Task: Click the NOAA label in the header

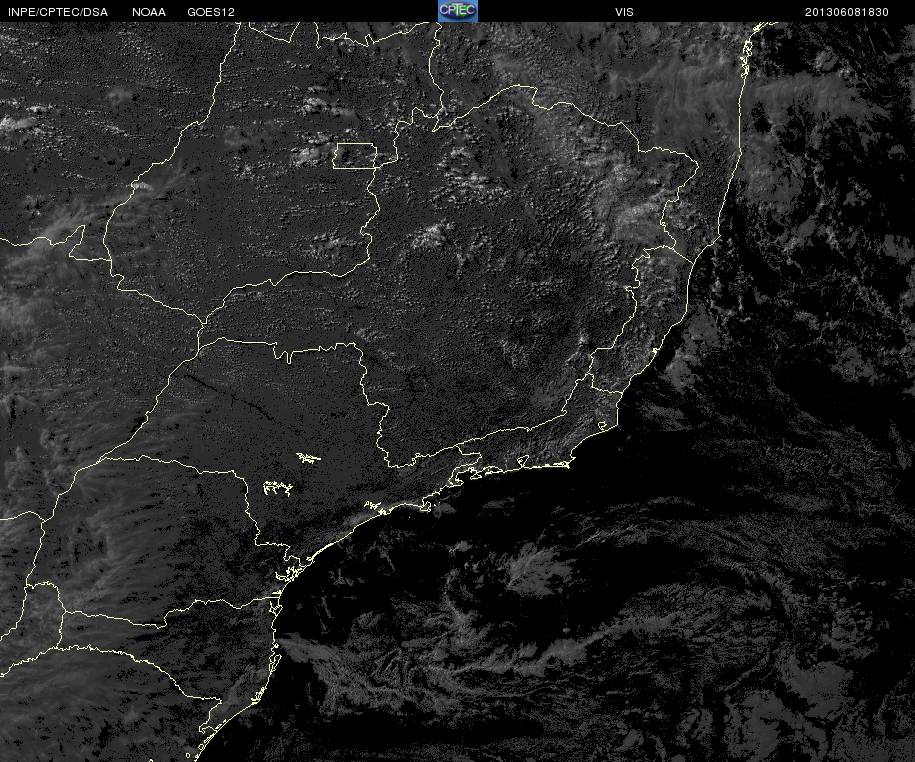Action: pyautogui.click(x=149, y=12)
